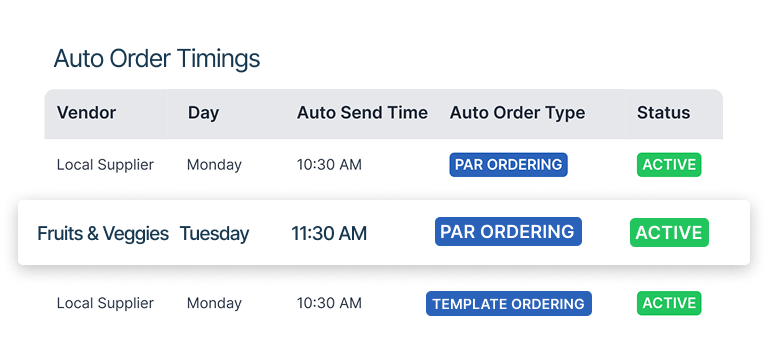The width and height of the screenshot is (768, 364).
Task: Select Local Supplier in the bottom row
Action: click(x=105, y=303)
